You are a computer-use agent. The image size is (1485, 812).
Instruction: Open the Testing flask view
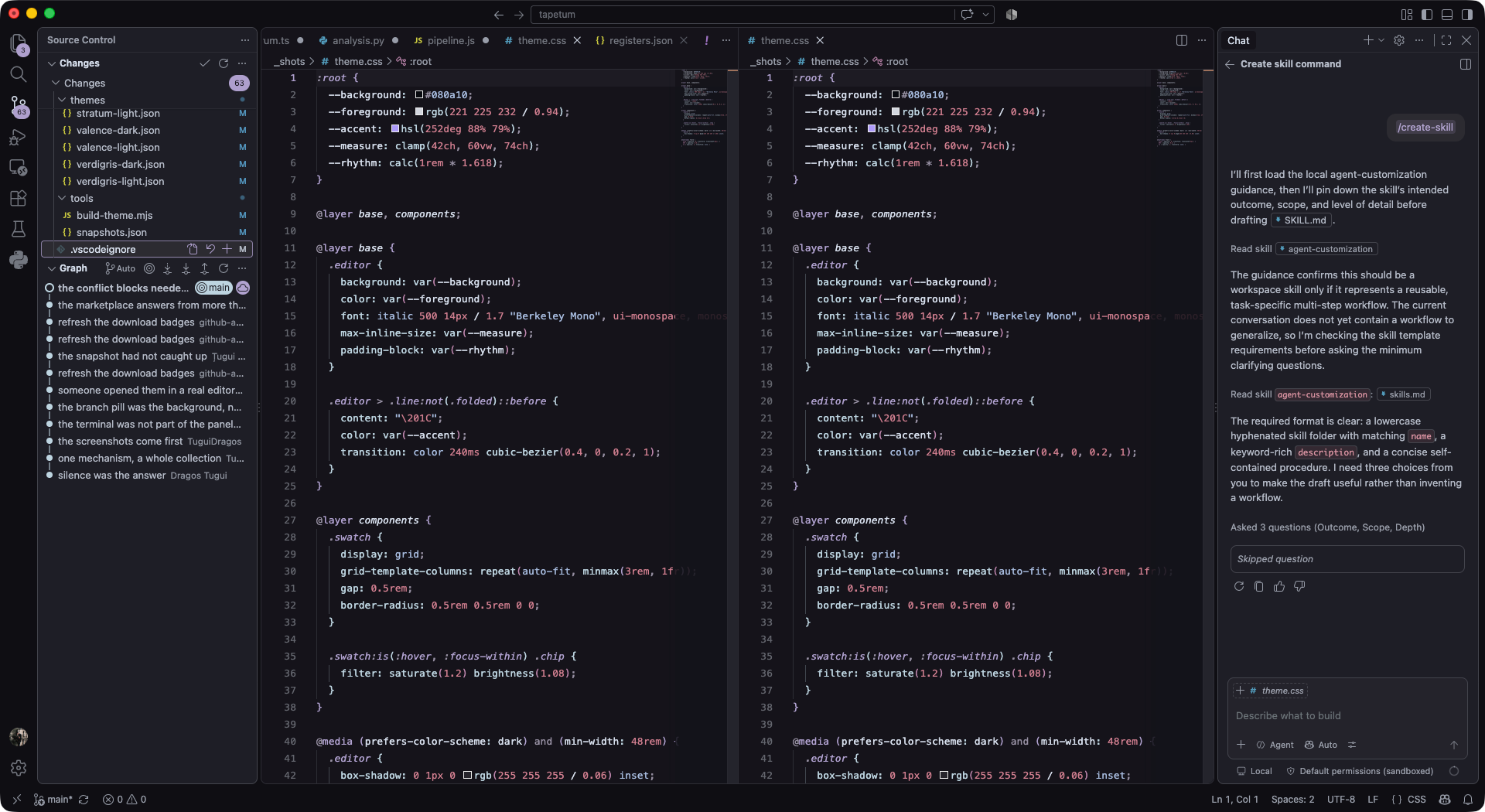click(18, 229)
